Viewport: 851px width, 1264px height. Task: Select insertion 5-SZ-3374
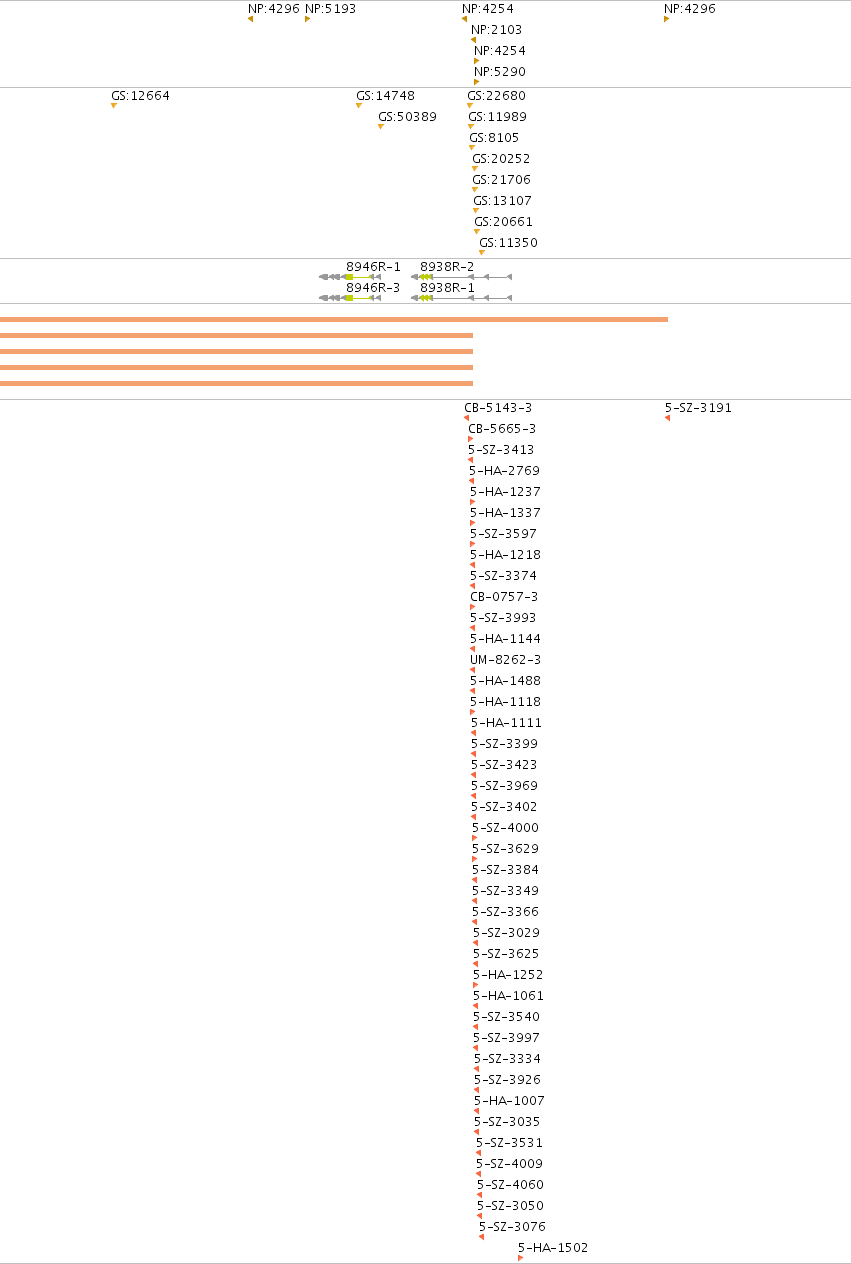point(504,576)
